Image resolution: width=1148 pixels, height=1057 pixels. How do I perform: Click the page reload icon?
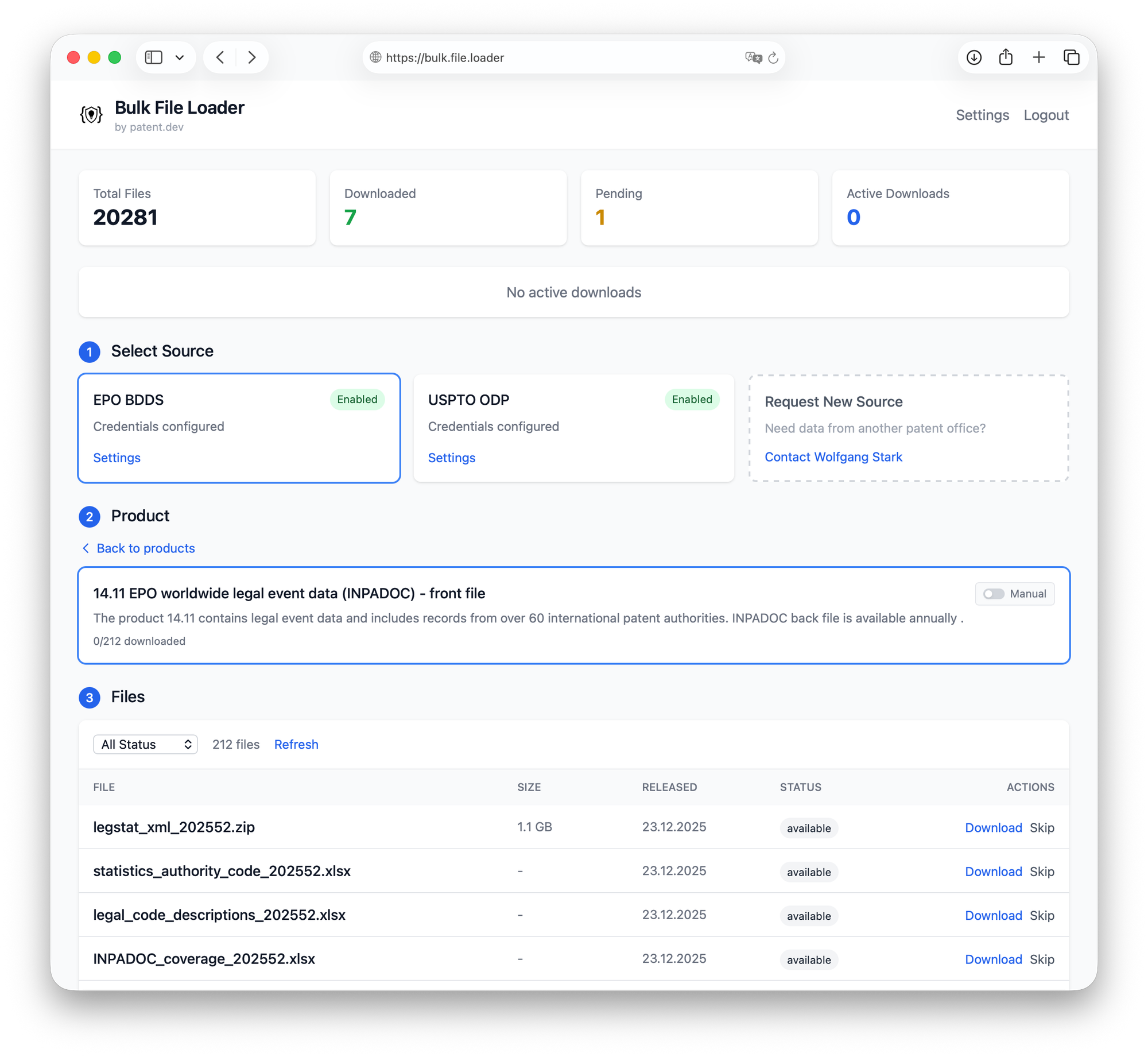click(x=773, y=57)
